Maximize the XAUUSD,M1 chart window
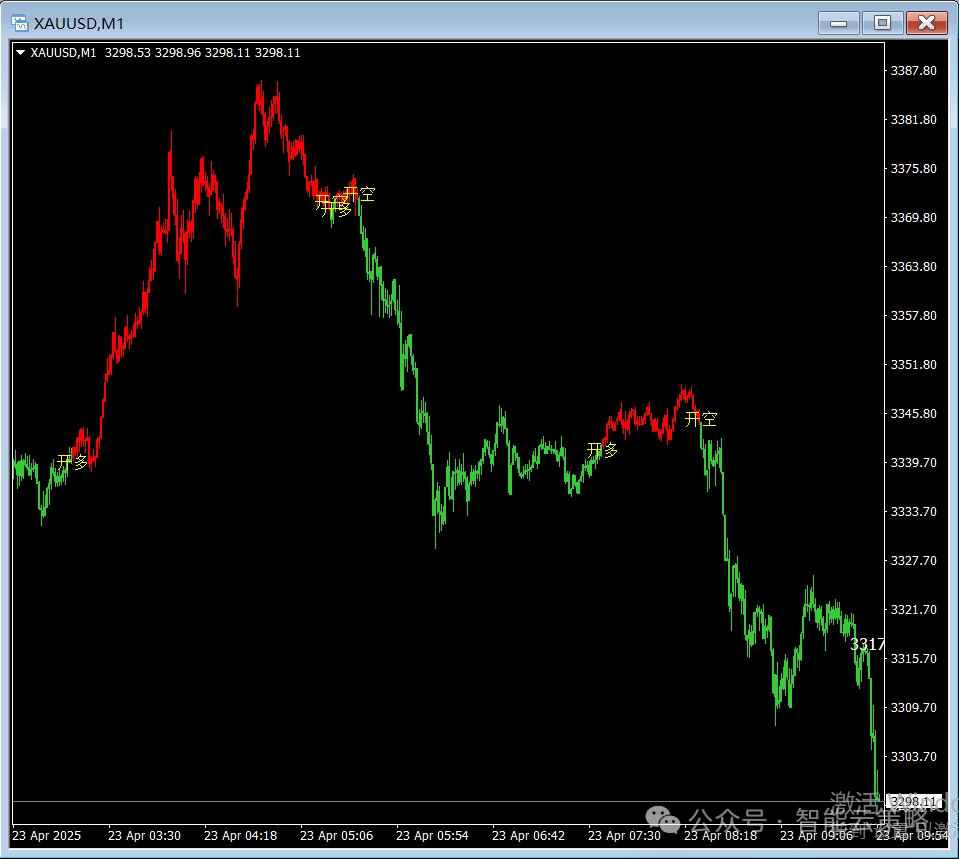Viewport: 959px width, 859px height. pos(882,23)
